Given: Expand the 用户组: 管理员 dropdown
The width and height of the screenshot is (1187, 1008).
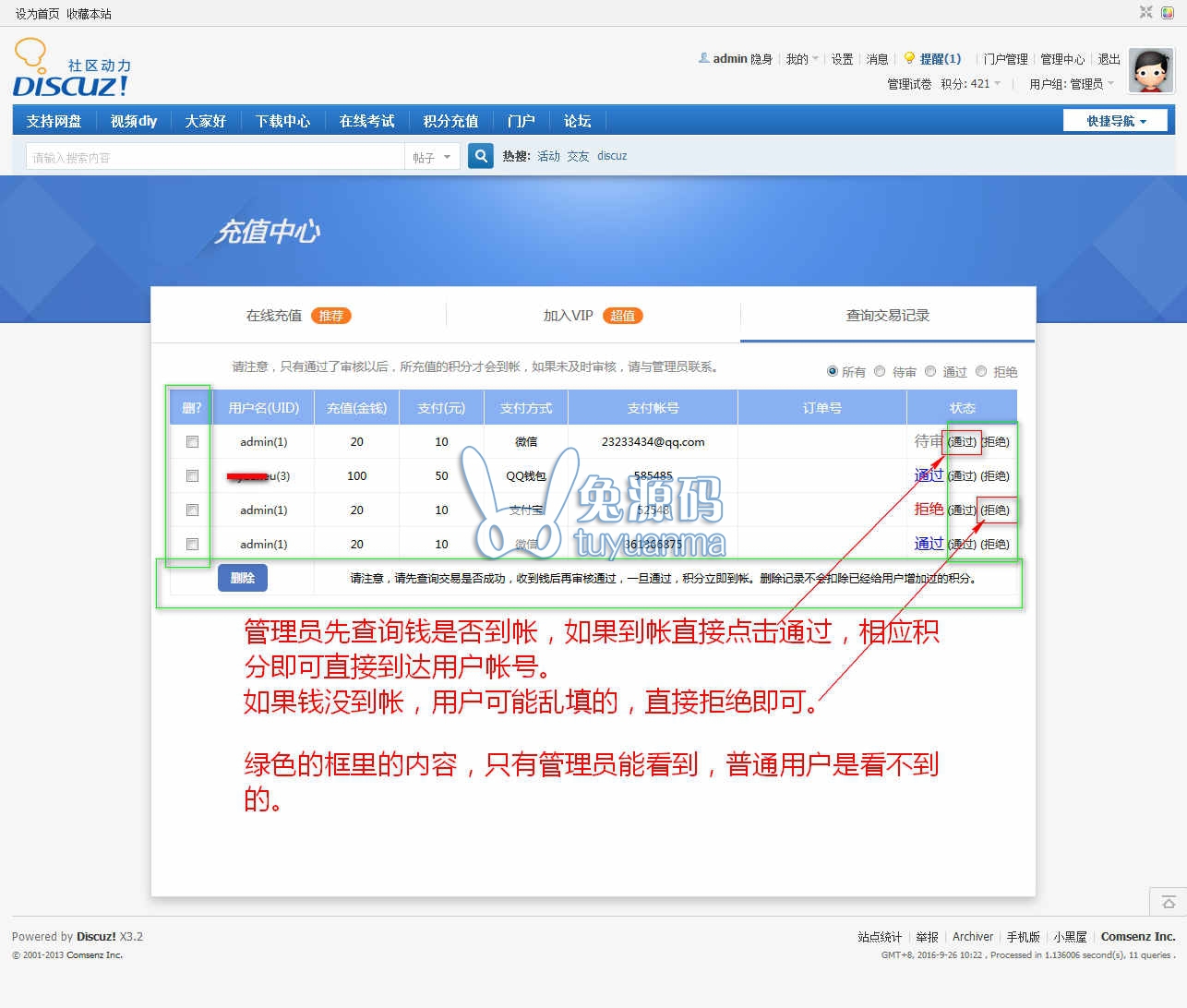Looking at the screenshot, I should [1071, 84].
